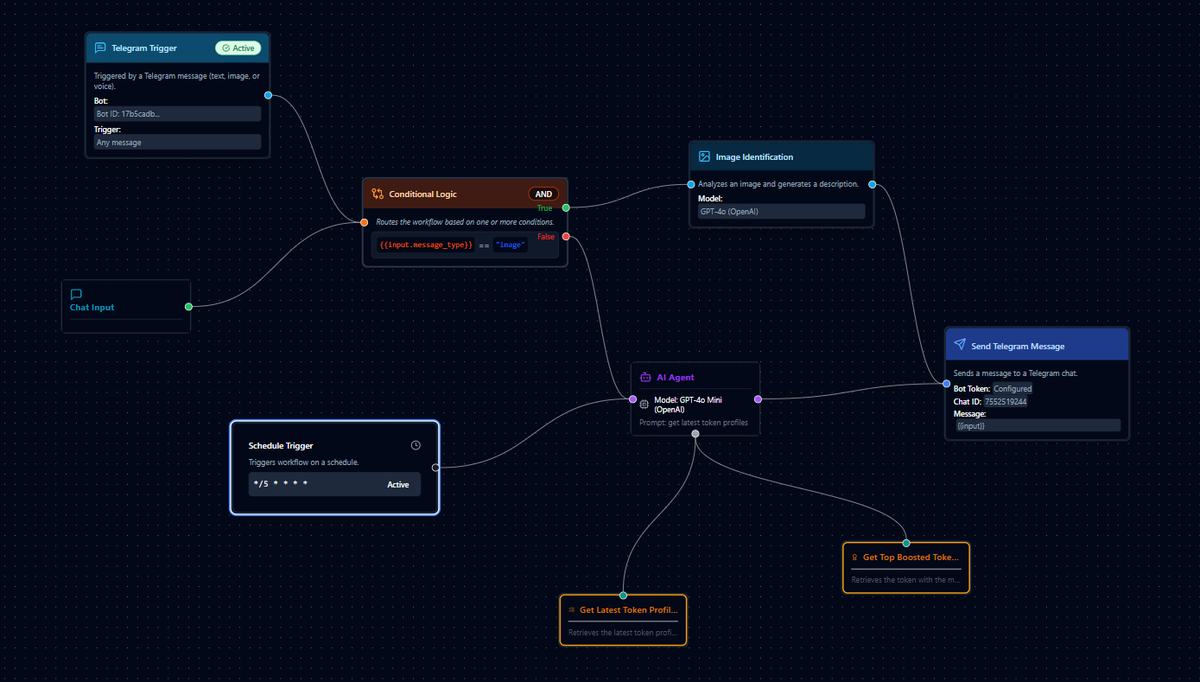Click the Configured Bot Token value
Image resolution: width=1200 pixels, height=682 pixels.
coord(1013,388)
